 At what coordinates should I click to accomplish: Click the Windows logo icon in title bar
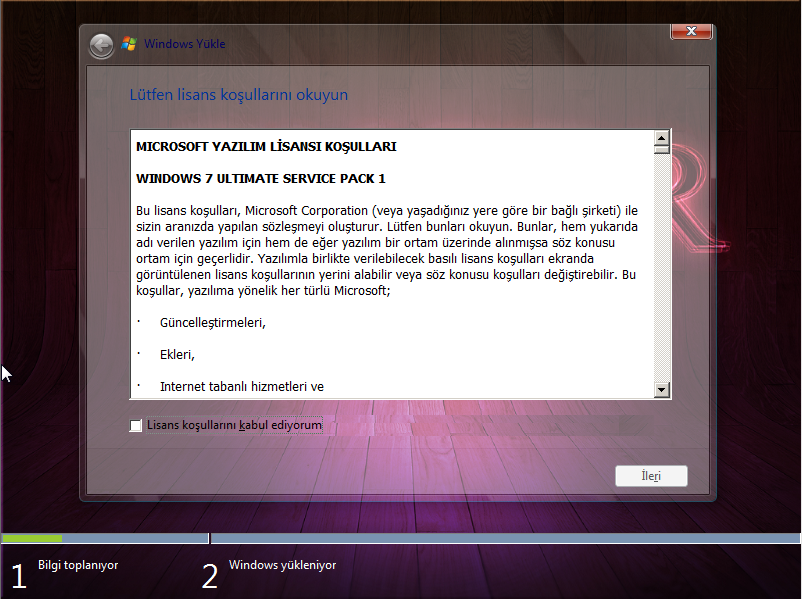(129, 44)
